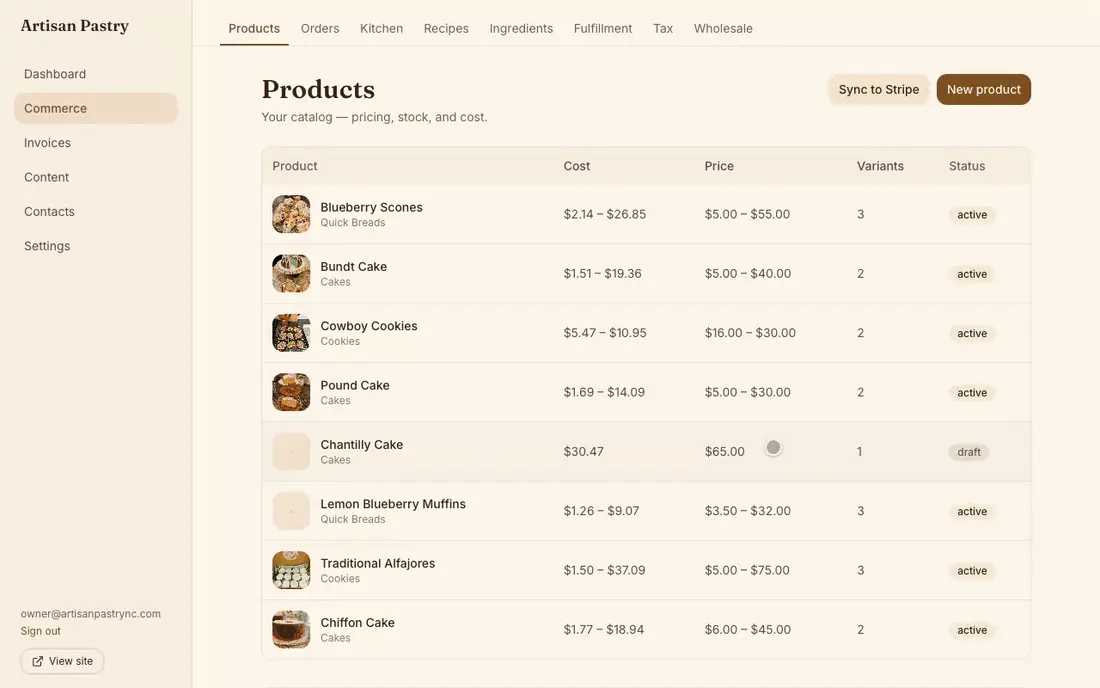Click the View site external link icon
The height and width of the screenshot is (688, 1100).
click(x=38, y=661)
